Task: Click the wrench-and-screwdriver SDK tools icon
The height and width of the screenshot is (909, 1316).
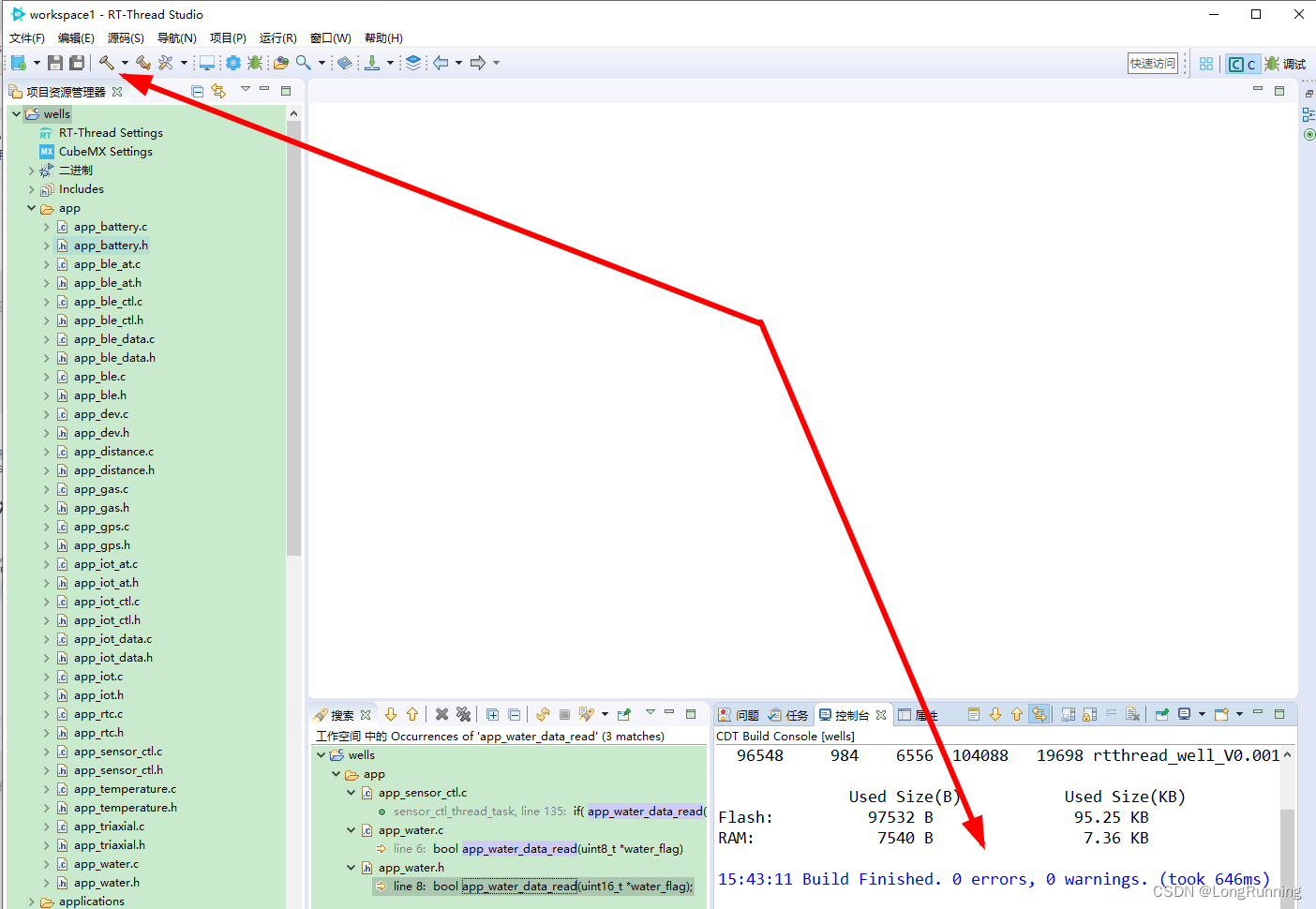Action: [166, 63]
